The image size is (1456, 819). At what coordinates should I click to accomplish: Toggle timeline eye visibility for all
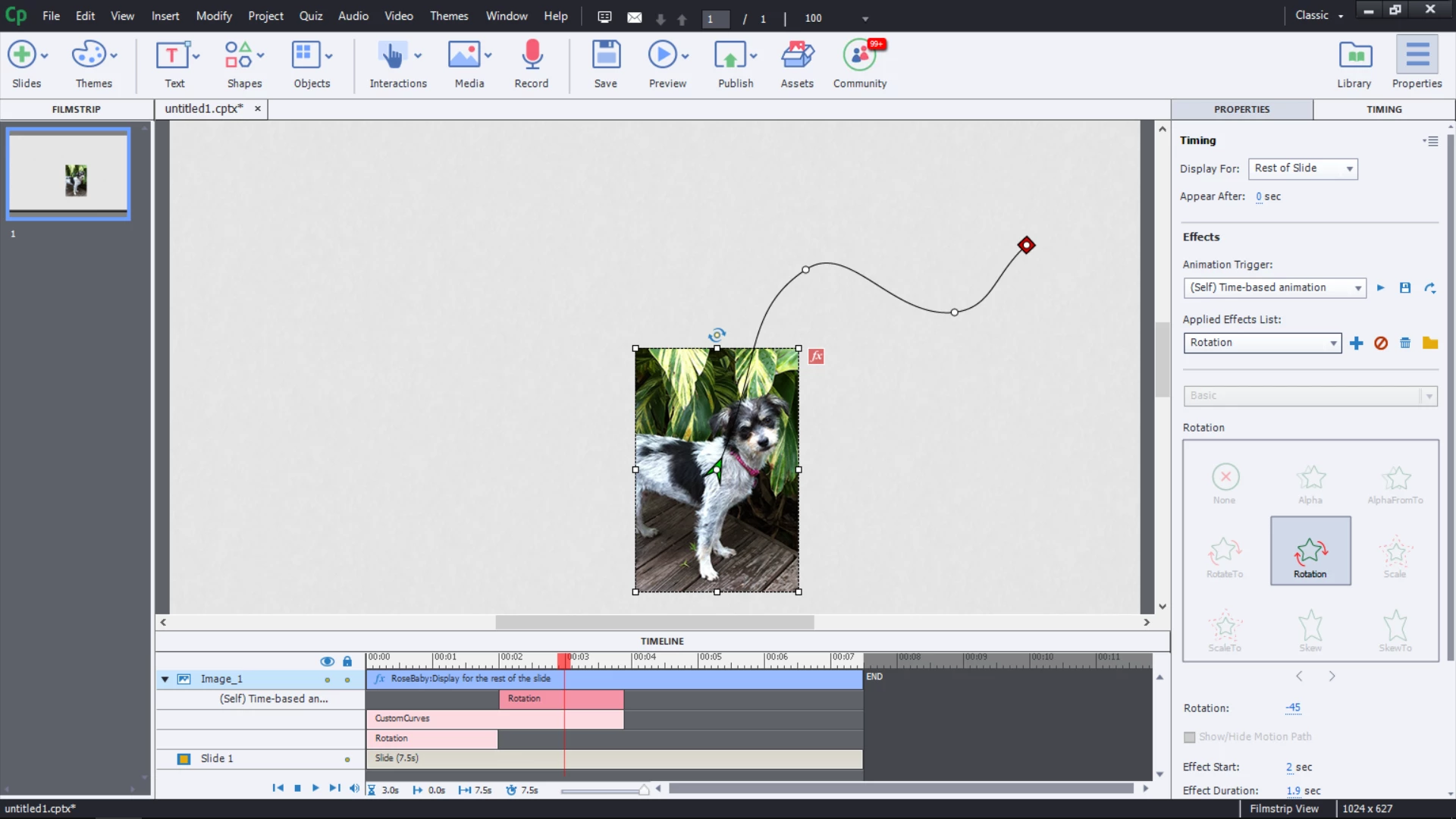coord(327,661)
